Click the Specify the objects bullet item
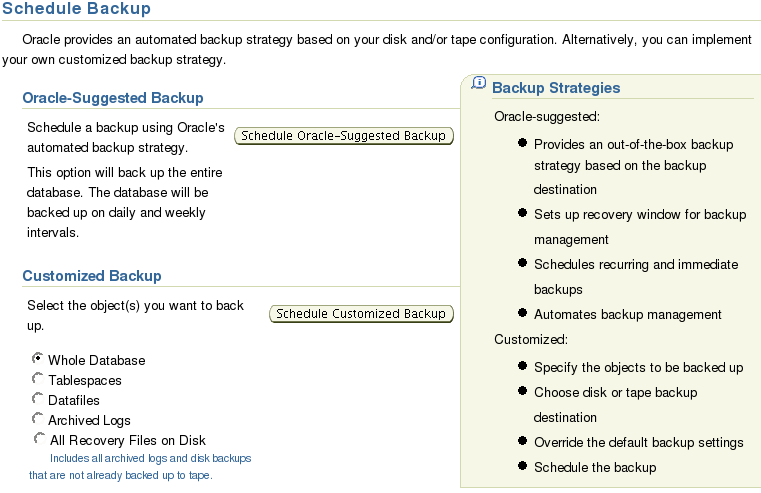Screen dimensions: 761x493 (x=639, y=367)
